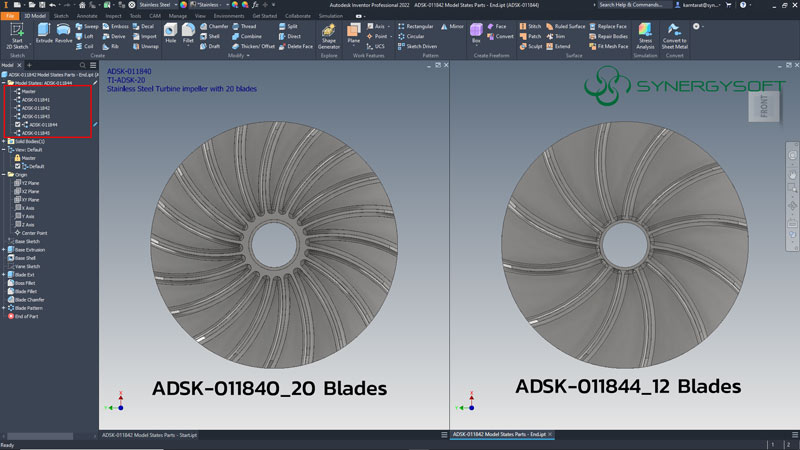Click the Thicken/Offset button

point(255,46)
